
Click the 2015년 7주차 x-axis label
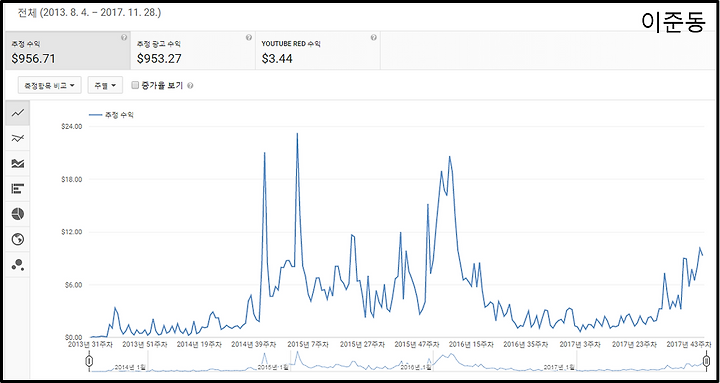308,344
